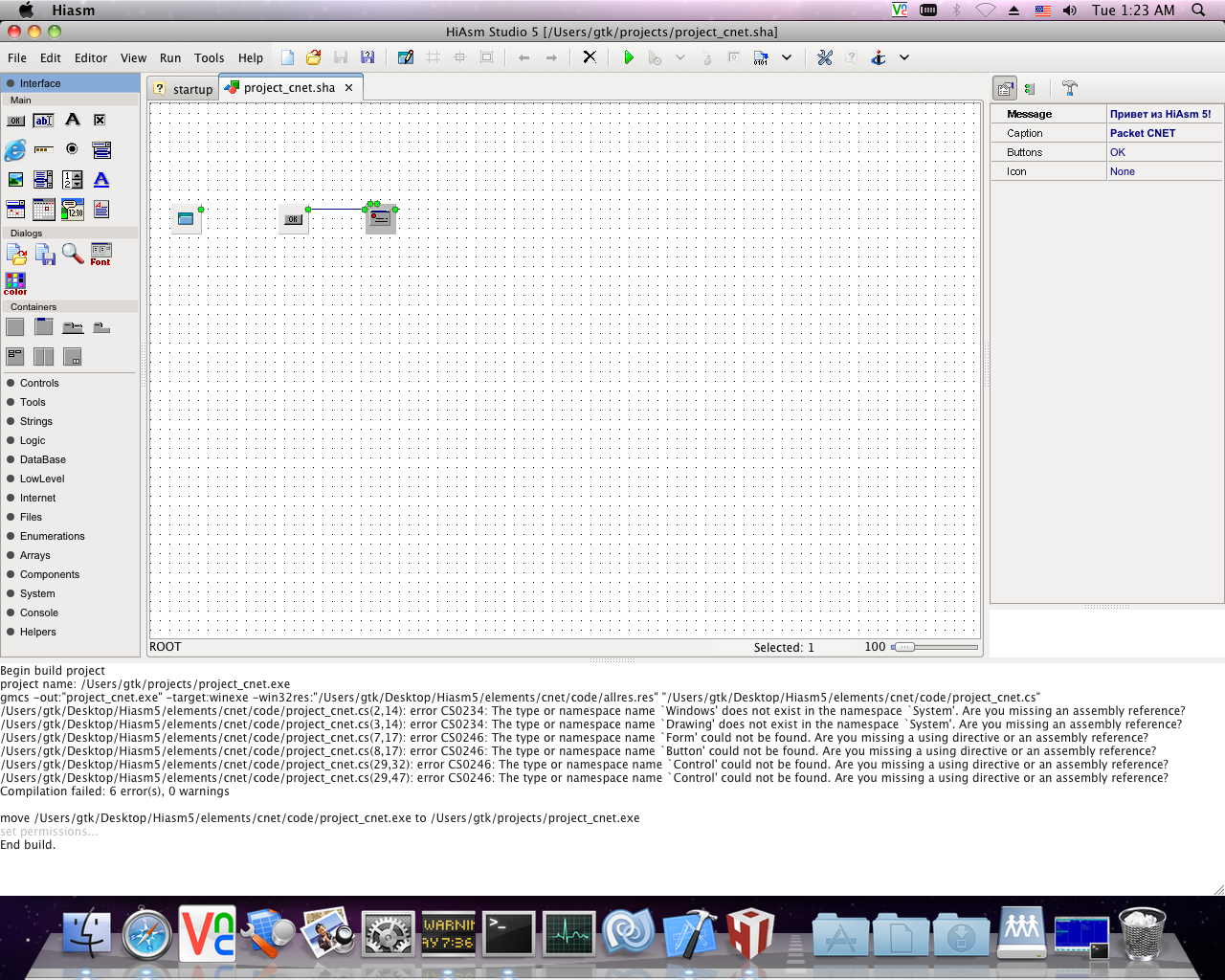This screenshot has width=1225, height=980.
Task: Choose the color dialog element
Action: click(15, 283)
